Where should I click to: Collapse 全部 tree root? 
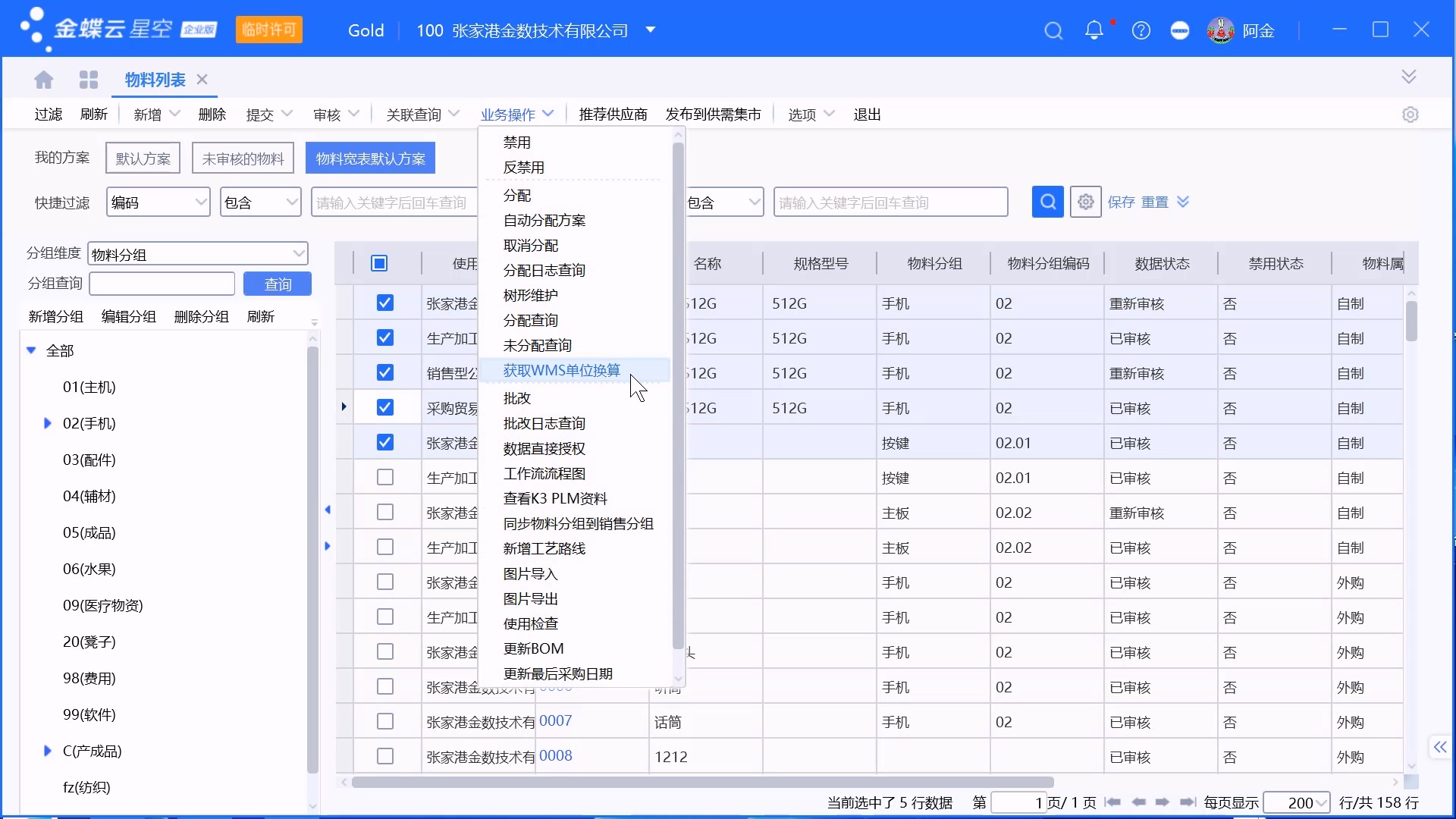pyautogui.click(x=31, y=350)
